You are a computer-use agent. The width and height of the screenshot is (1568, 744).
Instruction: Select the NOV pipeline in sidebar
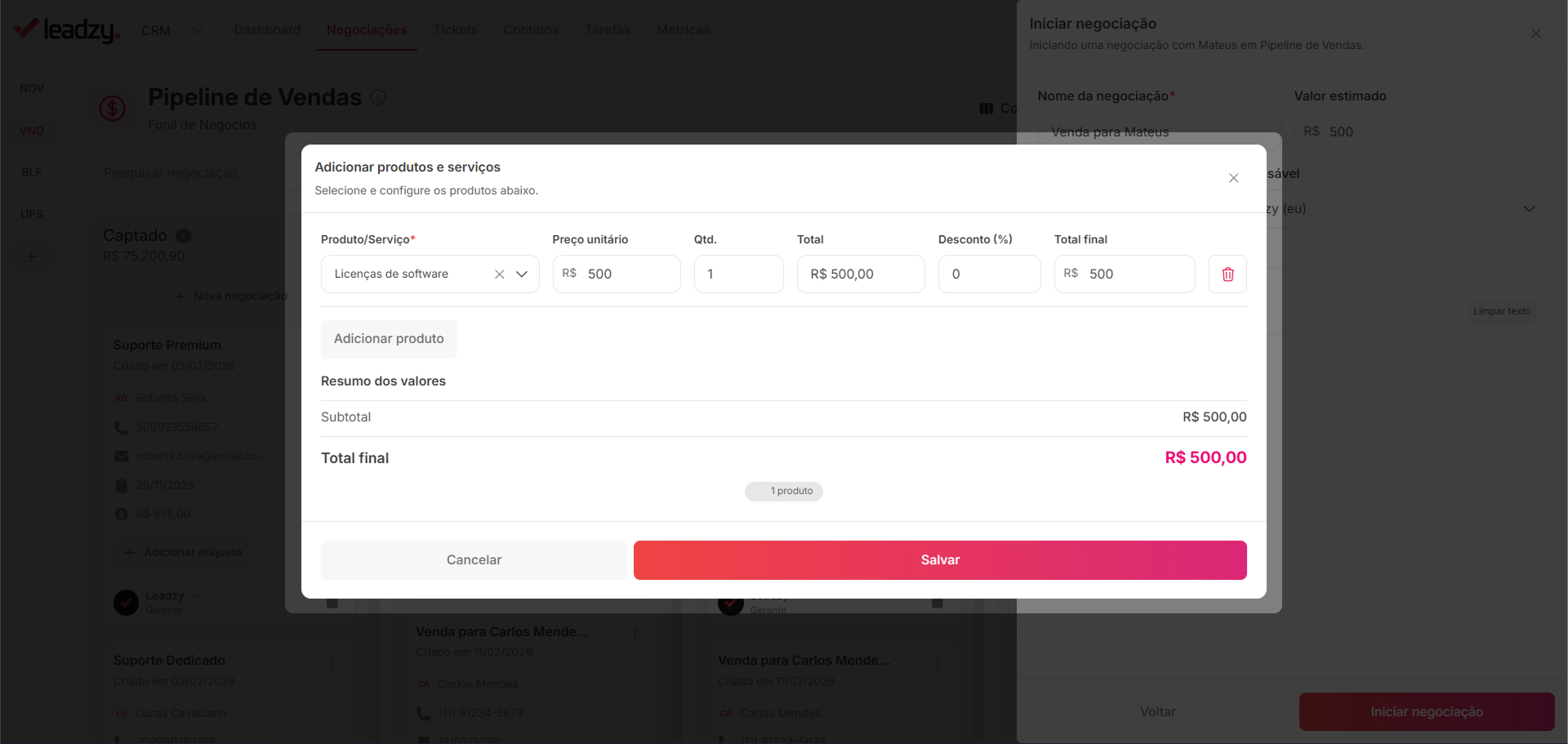point(32,88)
